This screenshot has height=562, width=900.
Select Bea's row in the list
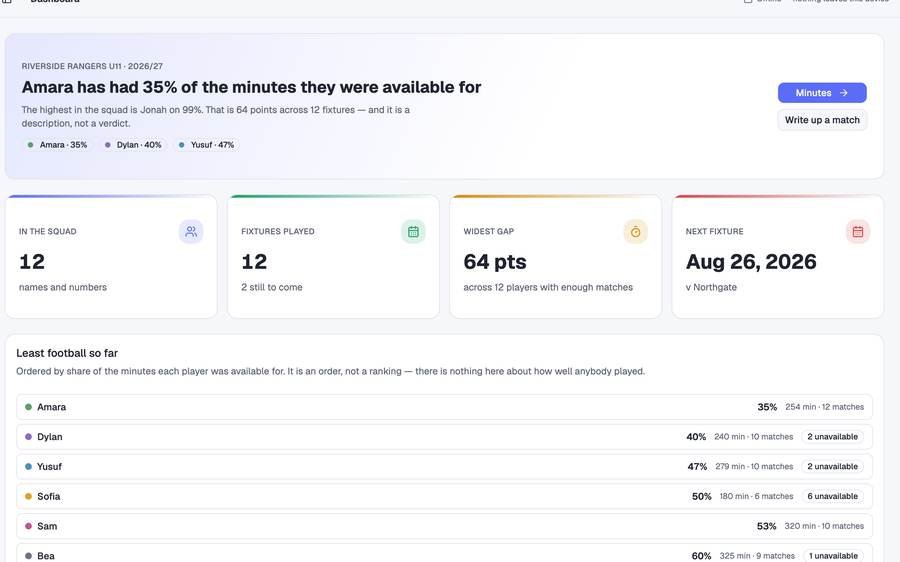pyautogui.click(x=444, y=554)
